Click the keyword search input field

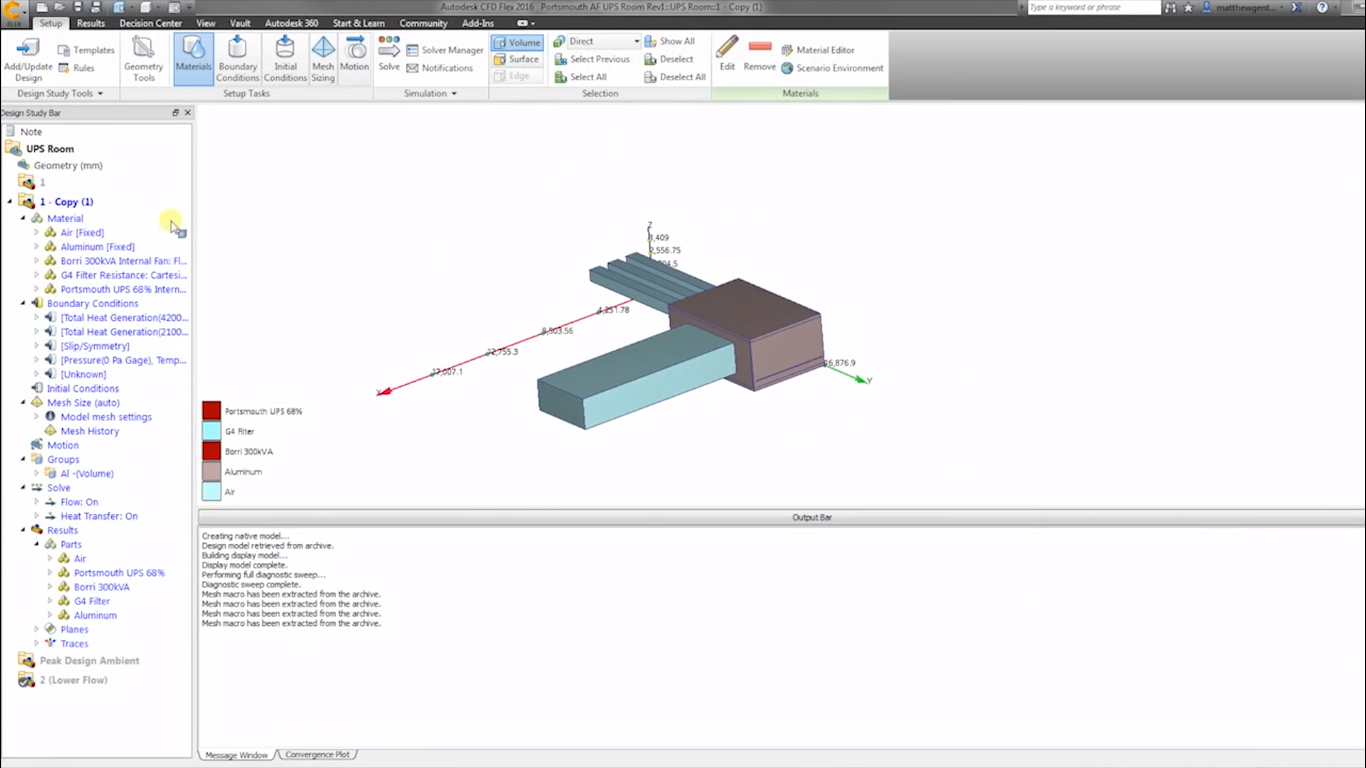pyautogui.click(x=1093, y=8)
